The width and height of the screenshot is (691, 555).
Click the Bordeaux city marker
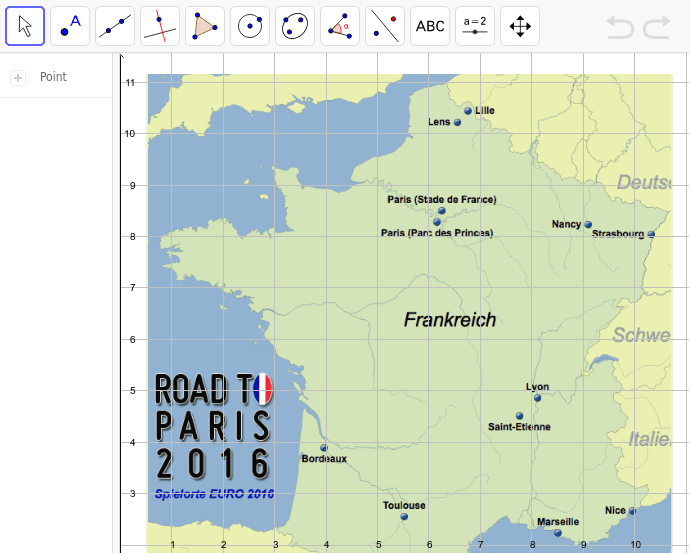coord(324,448)
